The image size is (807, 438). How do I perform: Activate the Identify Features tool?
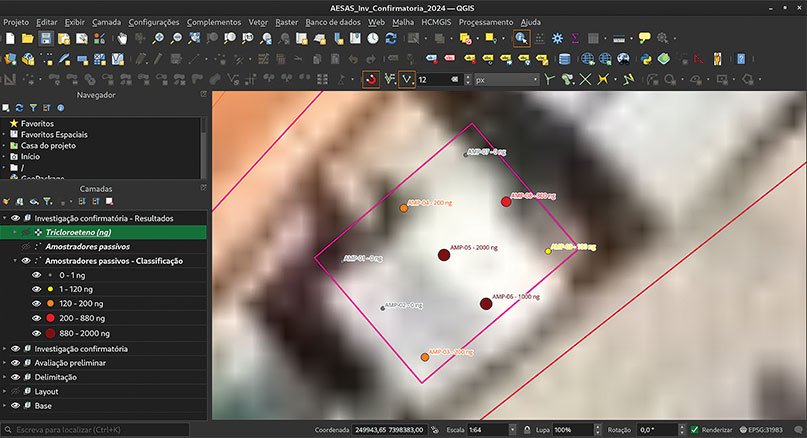(x=521, y=38)
